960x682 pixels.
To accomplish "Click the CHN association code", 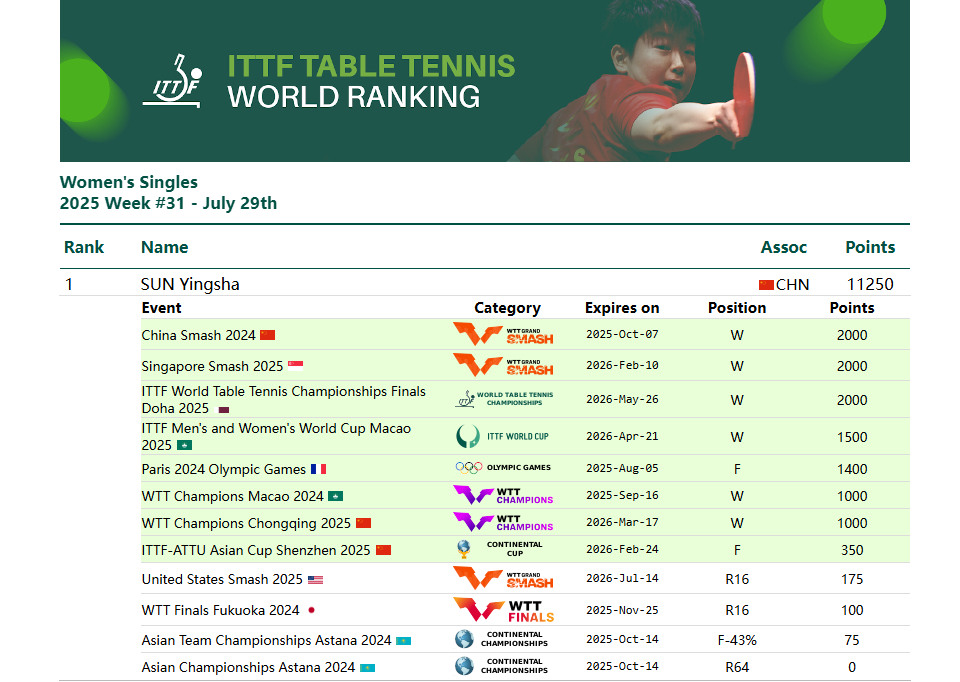I will coord(792,285).
